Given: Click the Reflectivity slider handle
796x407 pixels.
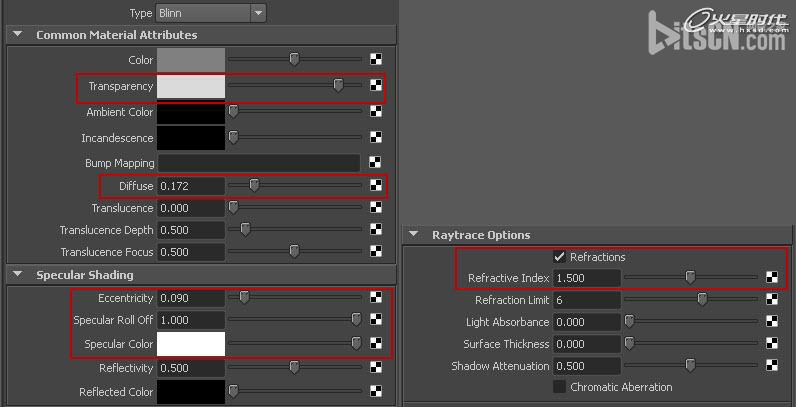Looking at the screenshot, I should tap(294, 367).
